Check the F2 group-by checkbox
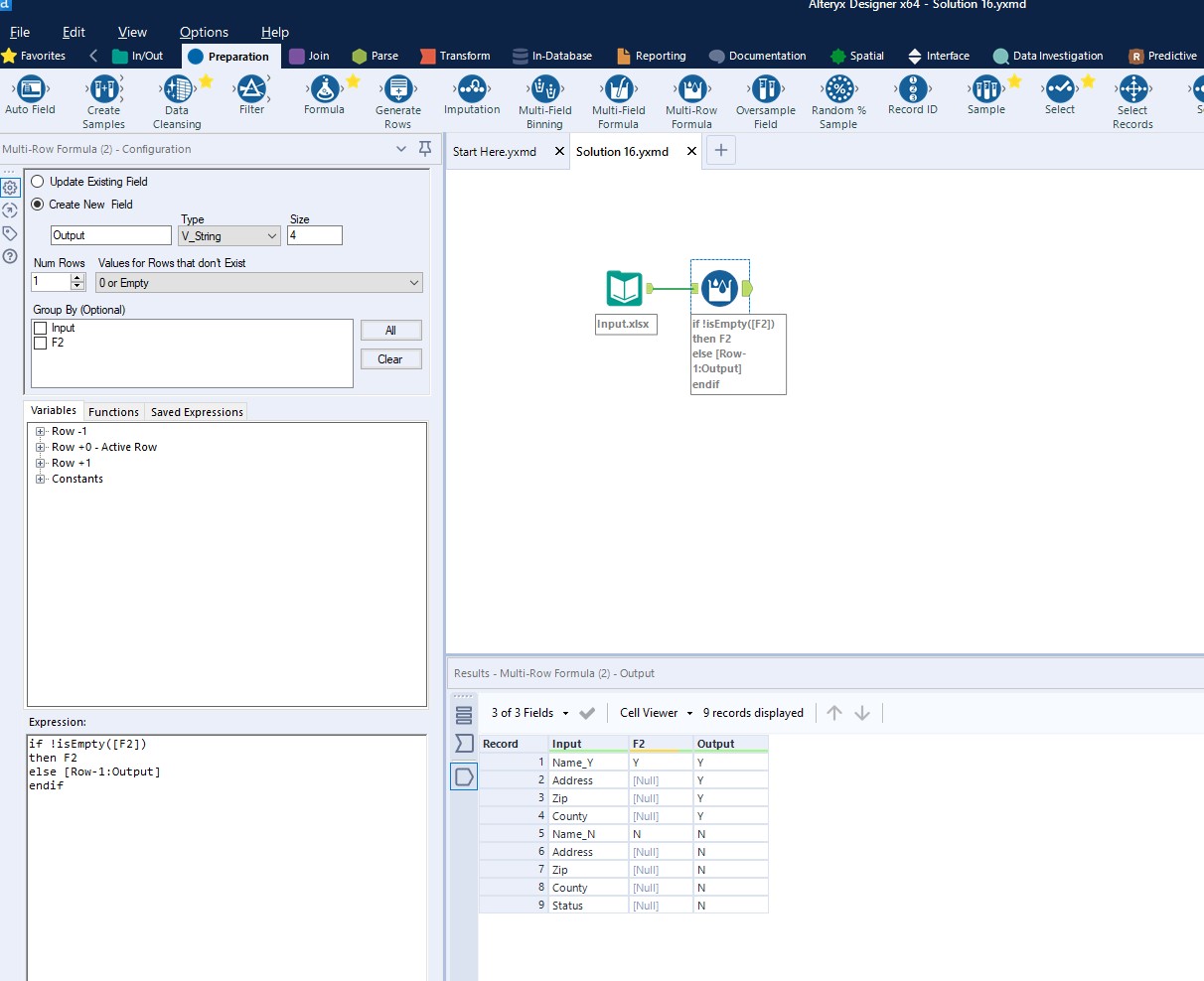 (x=41, y=343)
